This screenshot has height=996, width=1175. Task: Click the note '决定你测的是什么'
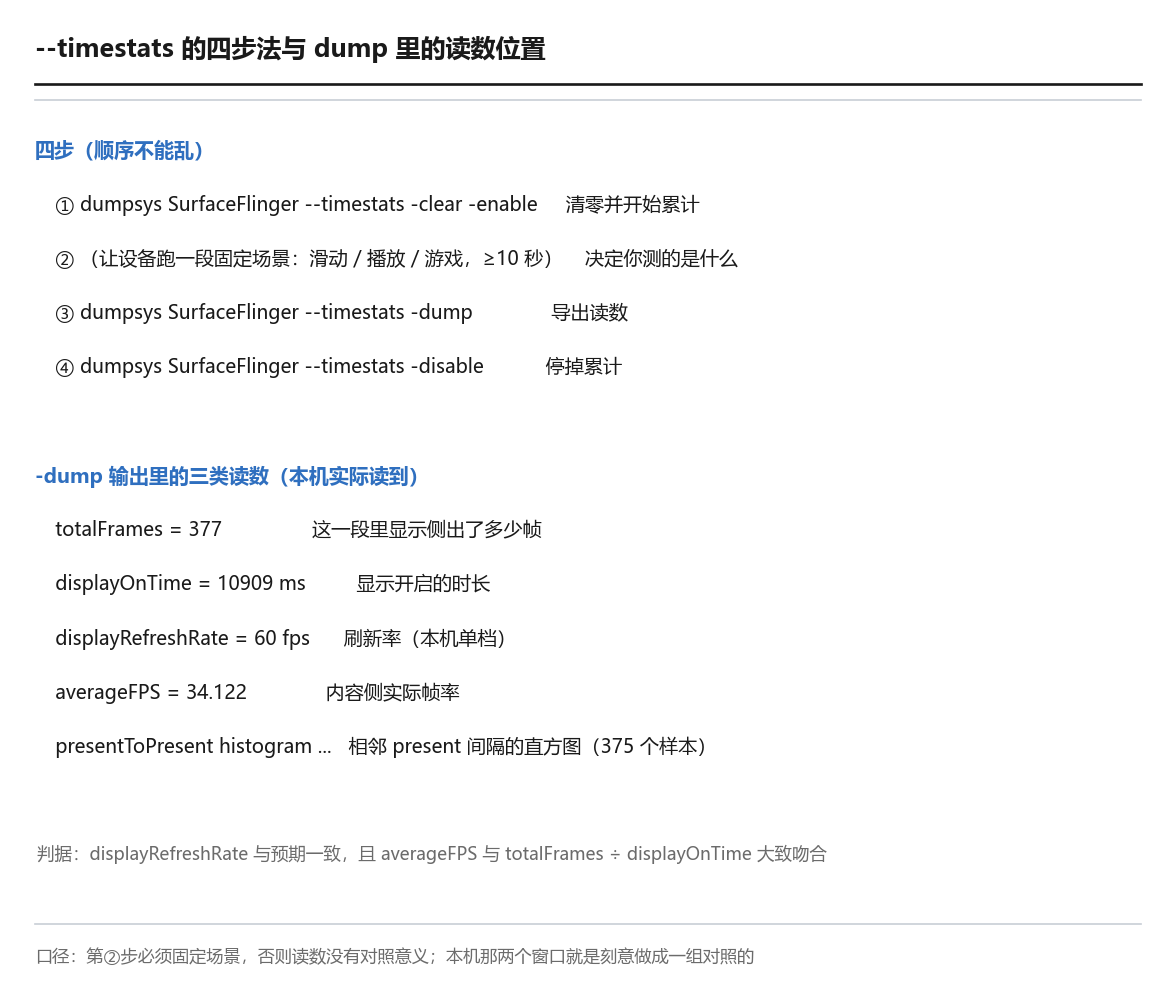[x=661, y=259]
